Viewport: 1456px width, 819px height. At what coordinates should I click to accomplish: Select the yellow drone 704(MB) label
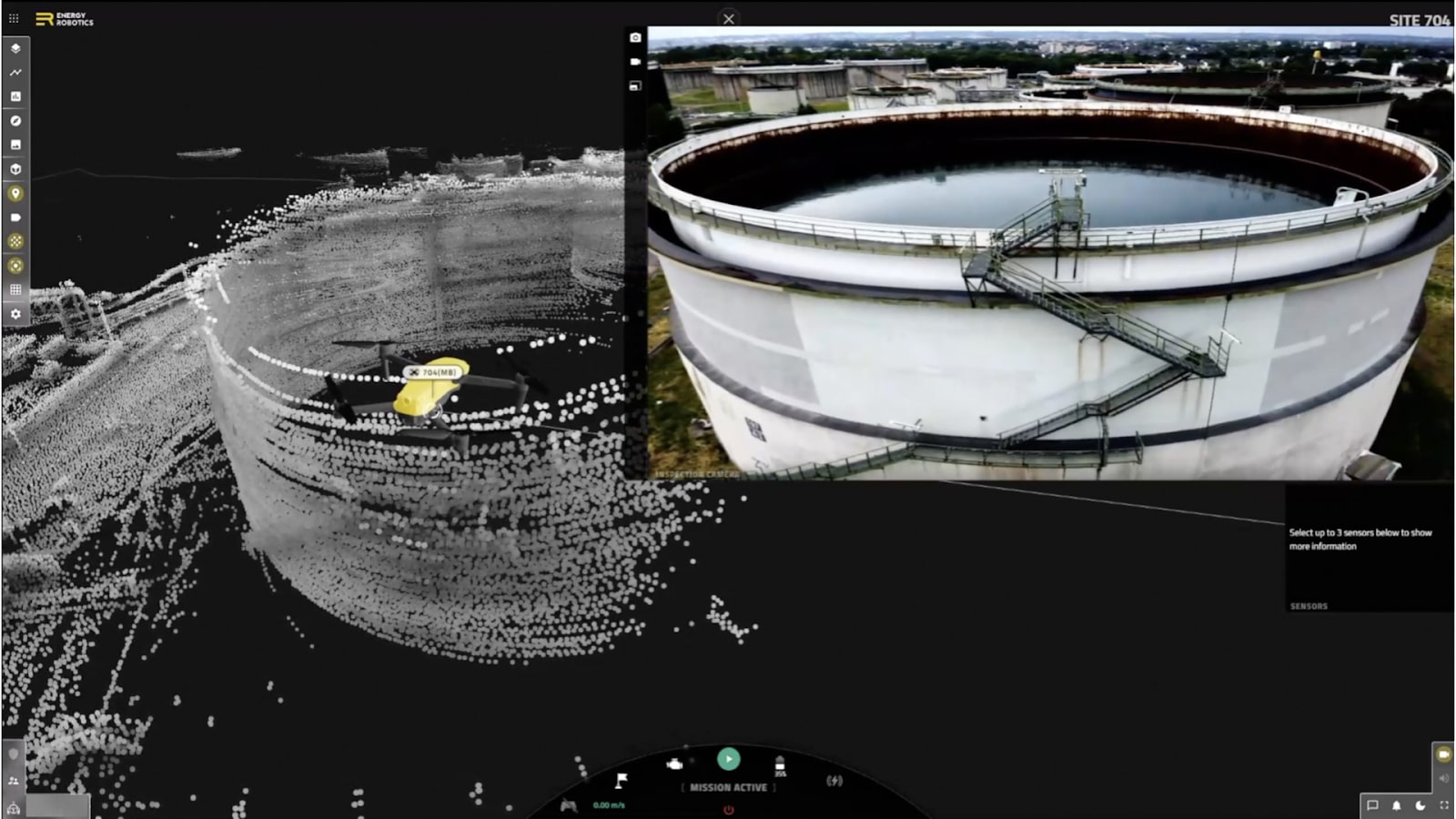point(433,372)
